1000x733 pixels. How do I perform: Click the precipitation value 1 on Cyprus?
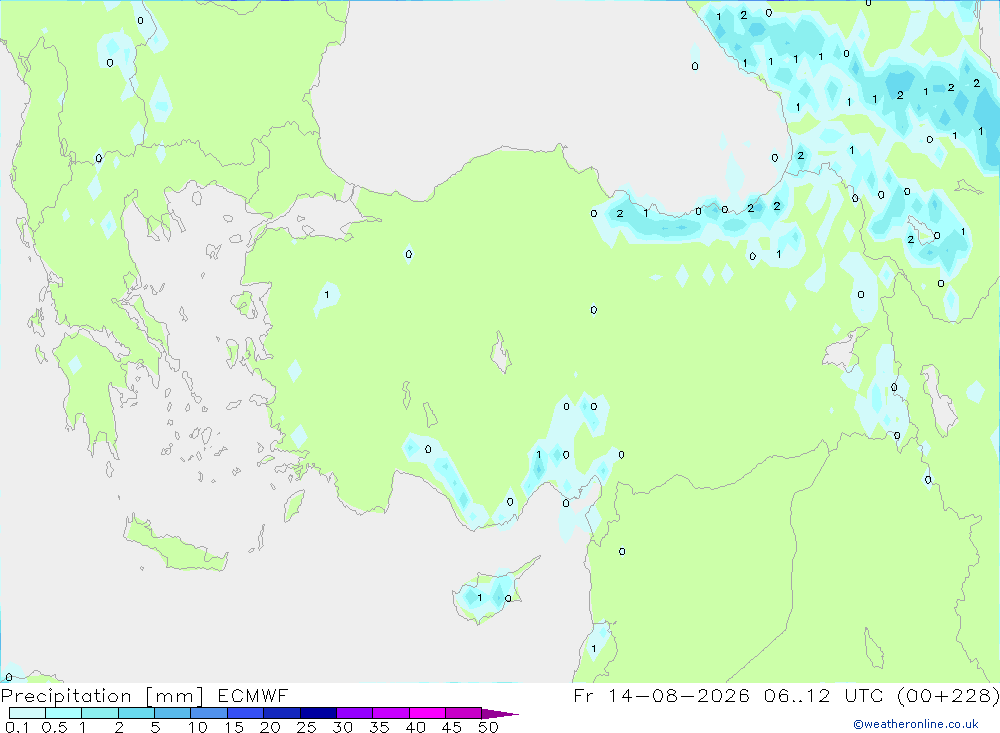coord(480,598)
